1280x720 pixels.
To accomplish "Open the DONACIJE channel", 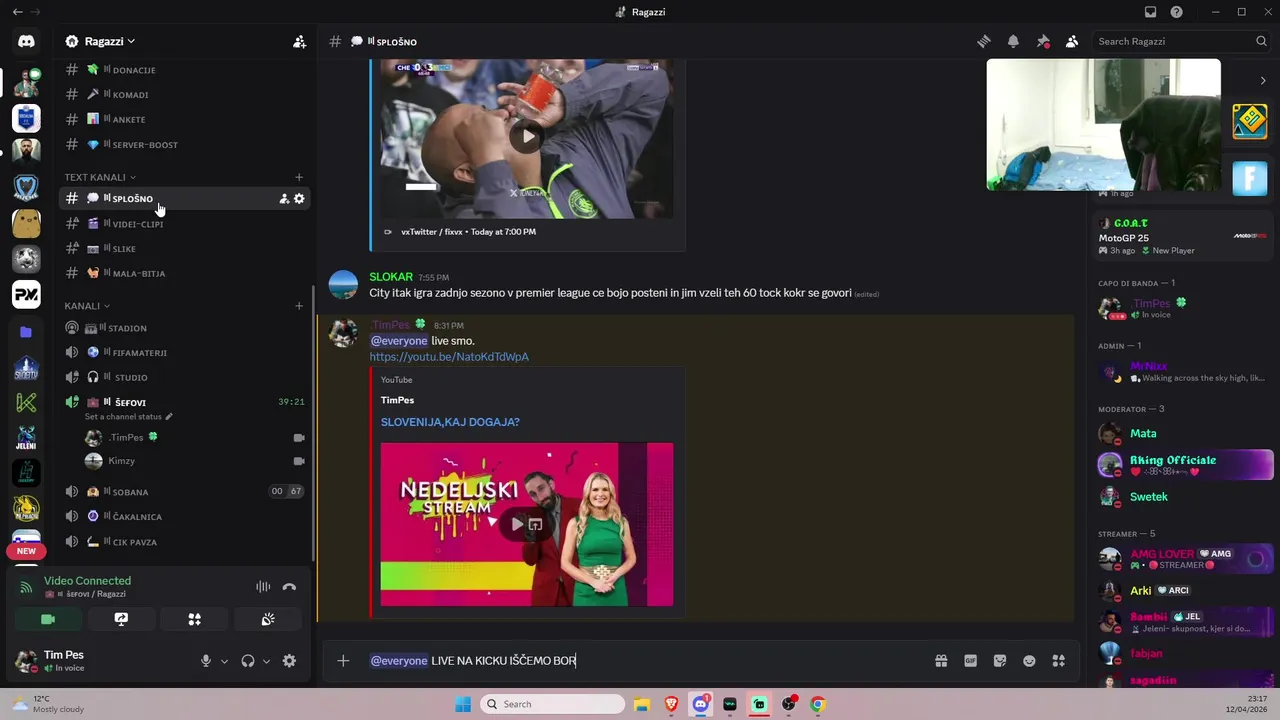I will click(186, 70).
